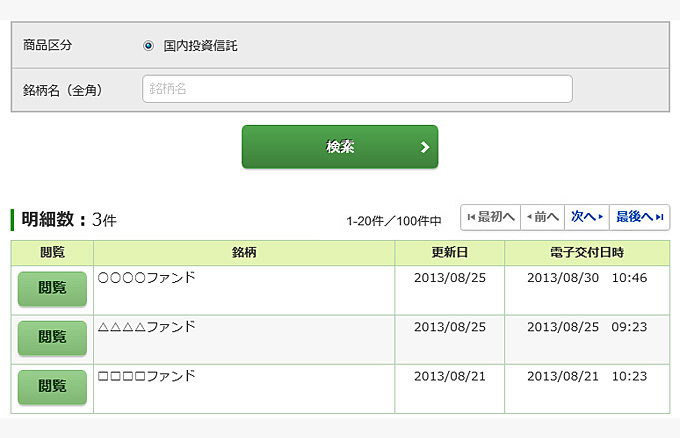Click update date of □□□□ファンド row

click(x=450, y=376)
